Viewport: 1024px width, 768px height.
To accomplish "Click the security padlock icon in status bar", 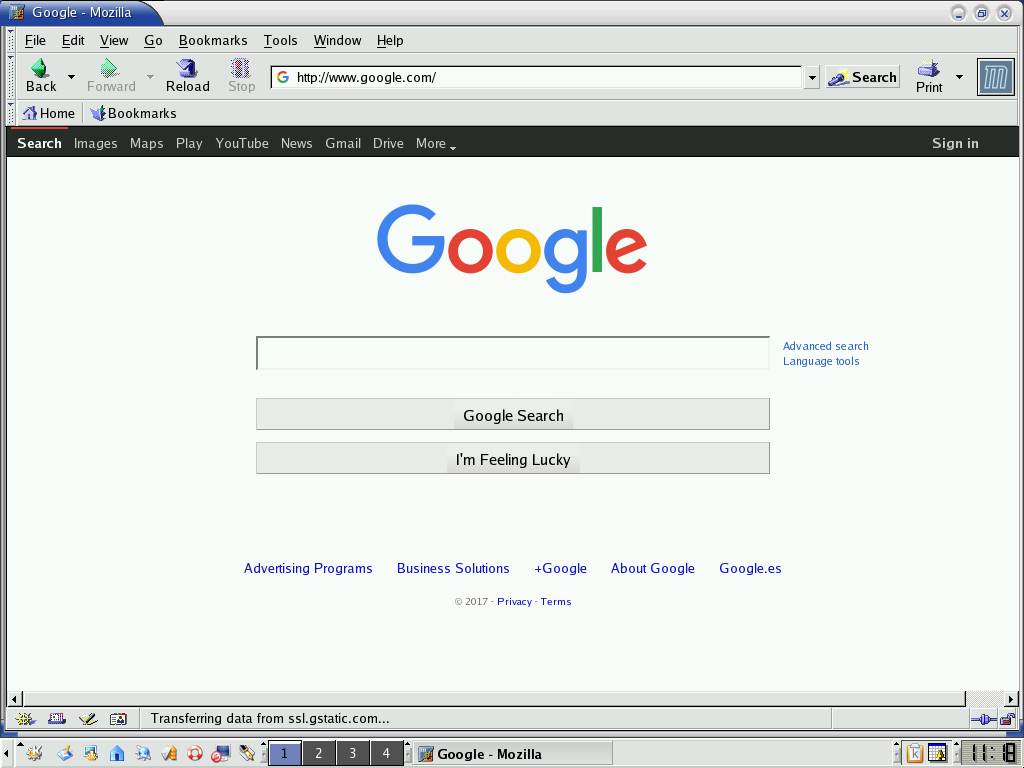I will pos(1007,719).
